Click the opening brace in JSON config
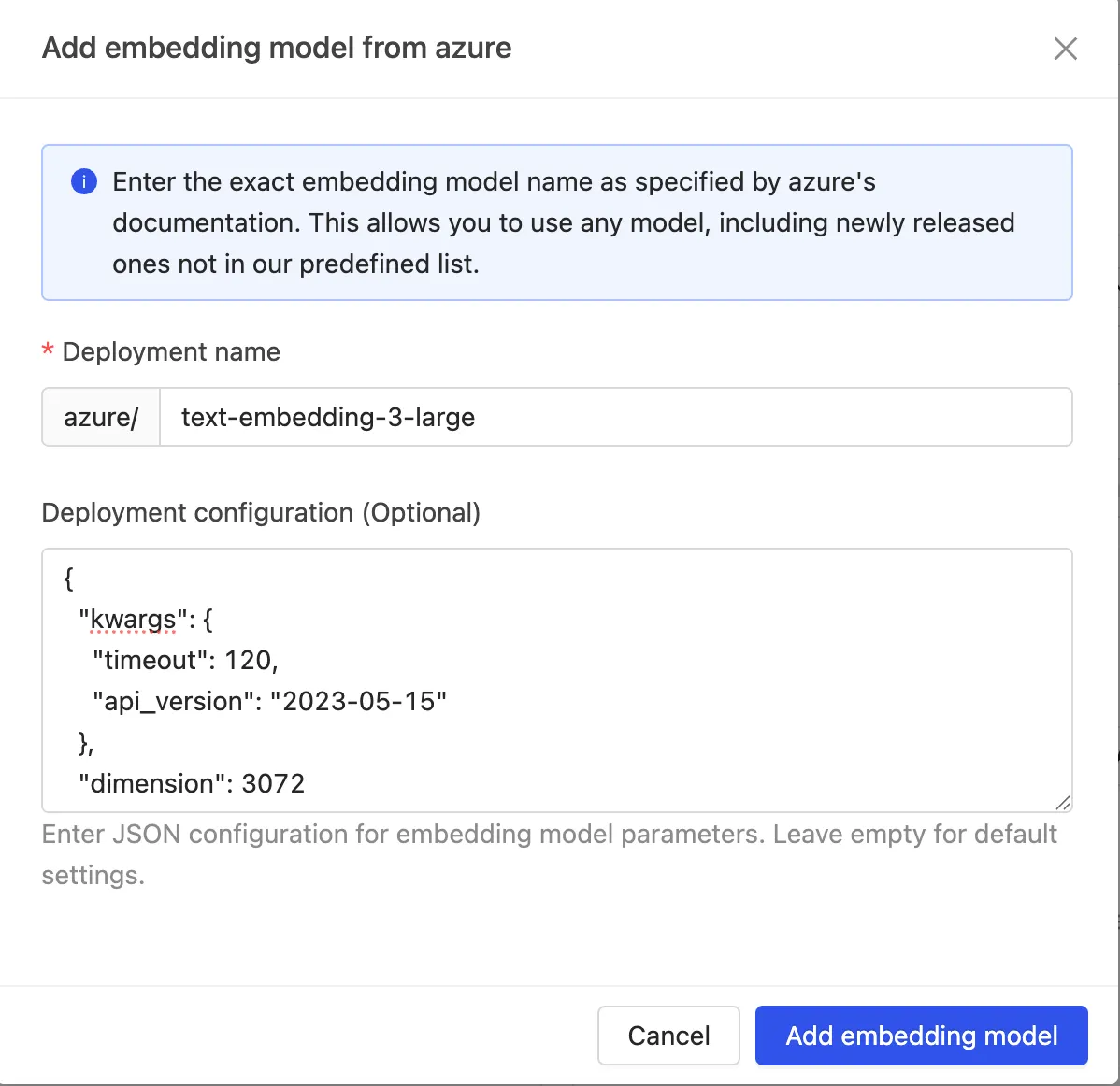The image size is (1120, 1086). pyautogui.click(x=68, y=579)
